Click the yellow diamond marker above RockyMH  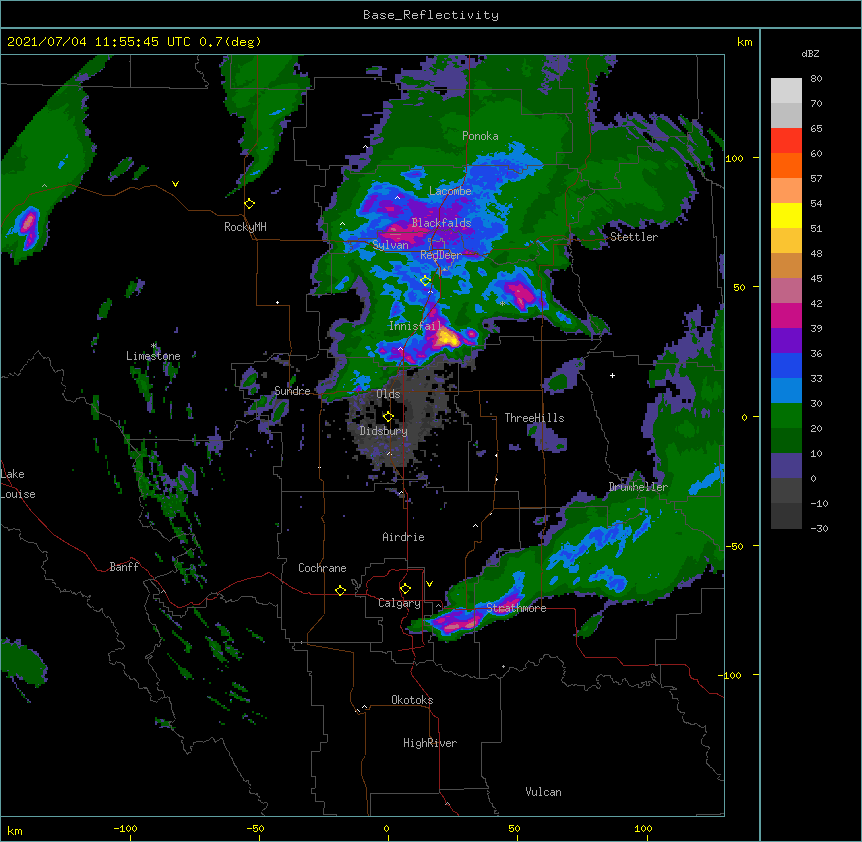click(250, 204)
